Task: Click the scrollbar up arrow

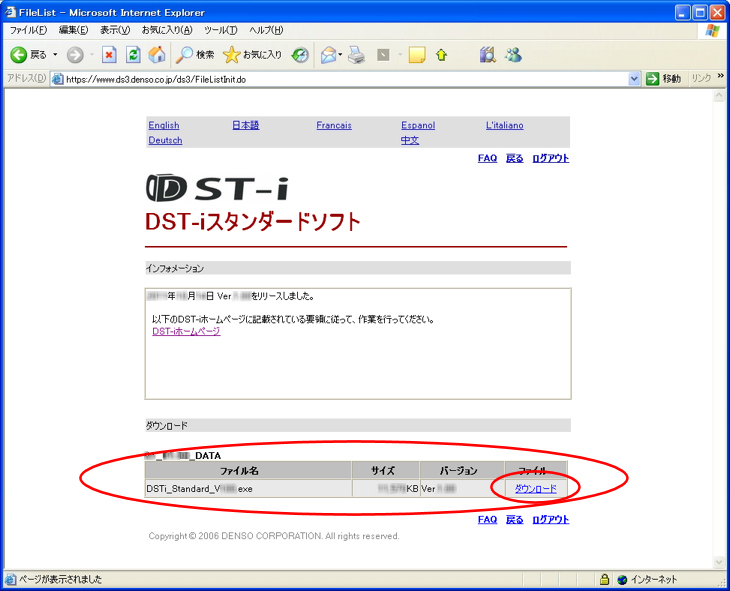Action: pos(719,96)
